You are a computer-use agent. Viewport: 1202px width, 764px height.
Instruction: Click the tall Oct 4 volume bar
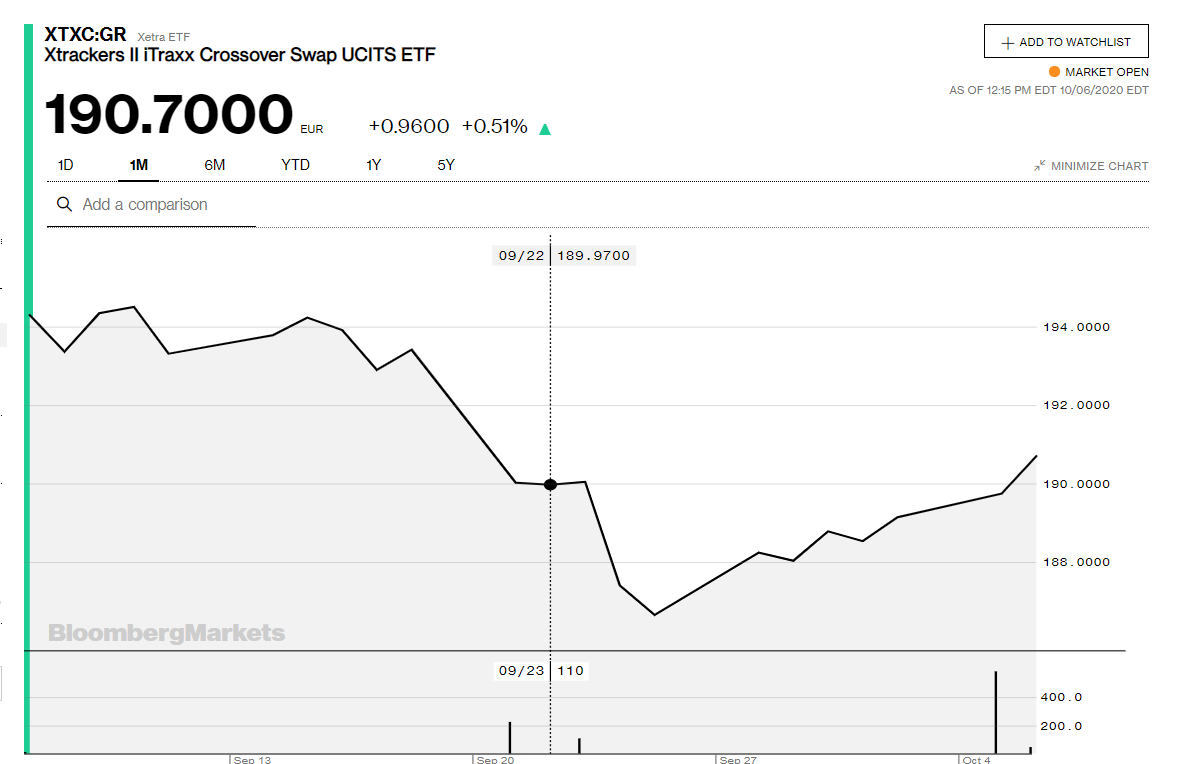point(996,711)
